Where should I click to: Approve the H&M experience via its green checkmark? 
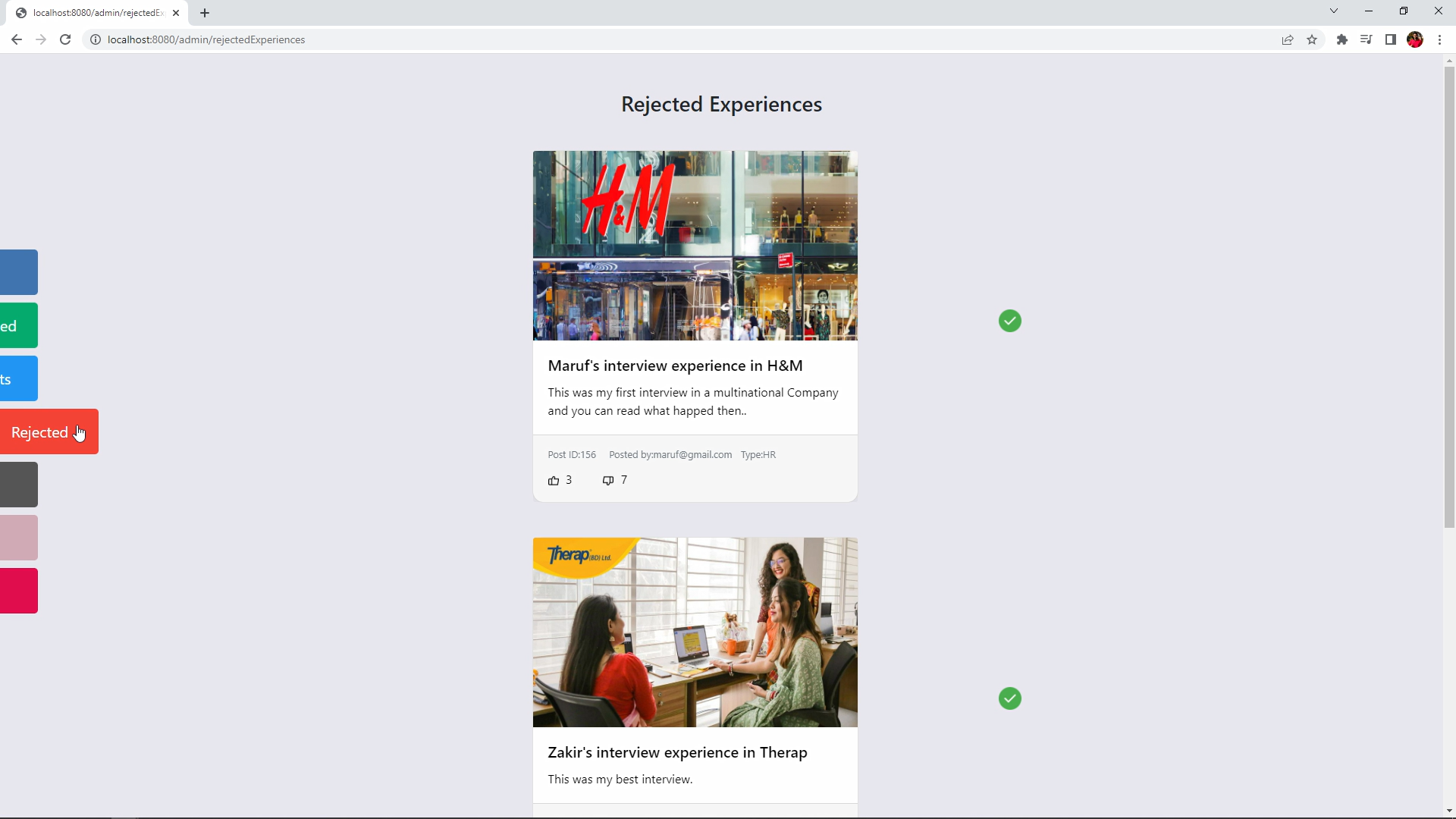click(1009, 321)
